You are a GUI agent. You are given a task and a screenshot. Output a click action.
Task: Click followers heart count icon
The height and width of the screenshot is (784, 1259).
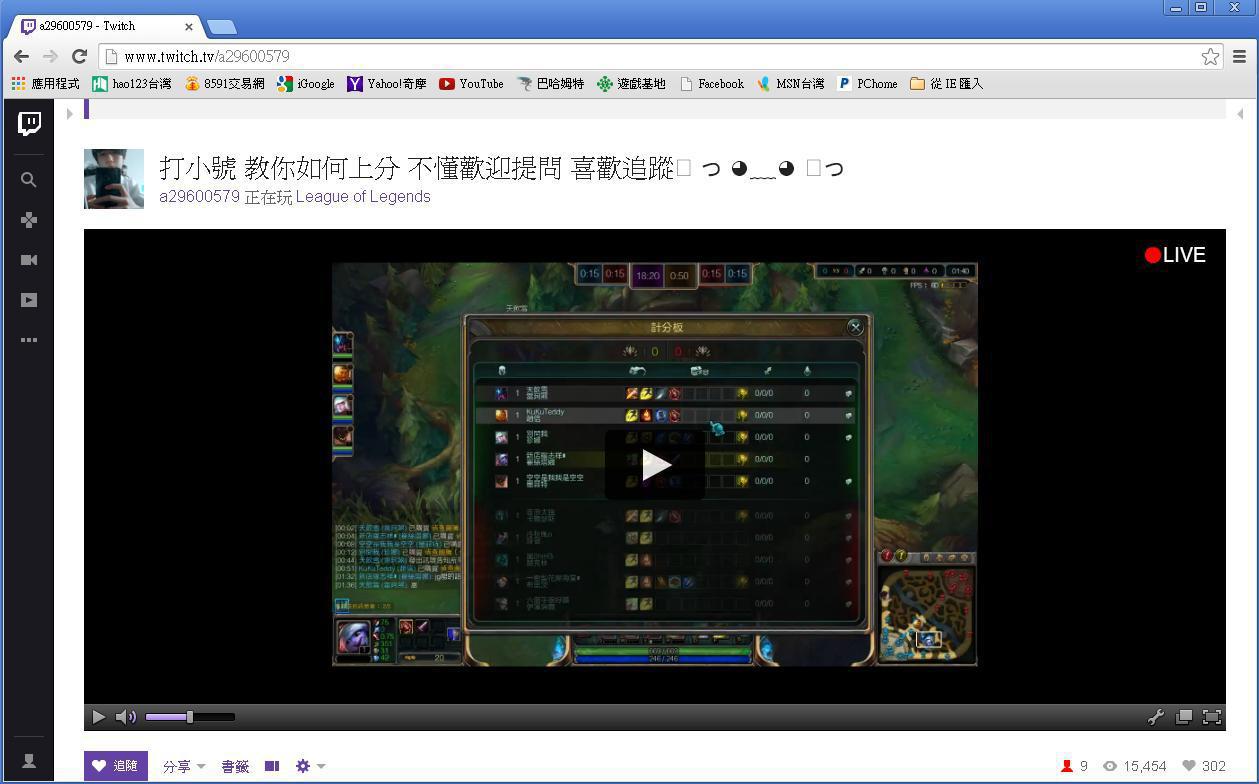click(1188, 766)
